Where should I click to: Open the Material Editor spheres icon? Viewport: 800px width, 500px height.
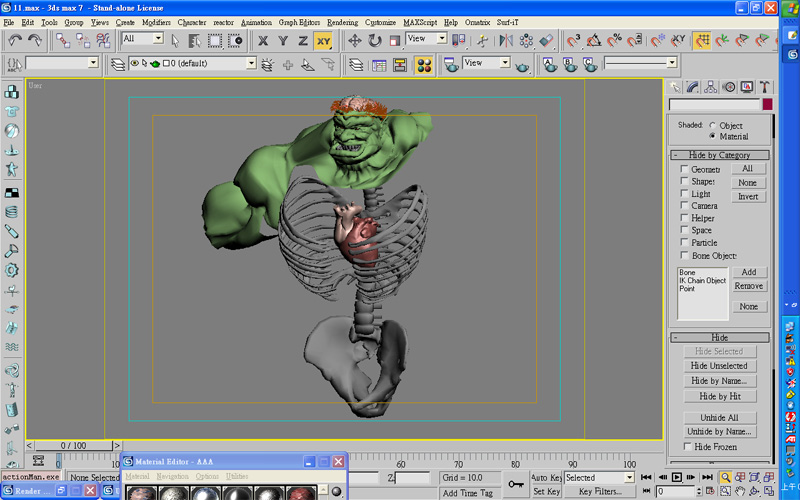424,65
